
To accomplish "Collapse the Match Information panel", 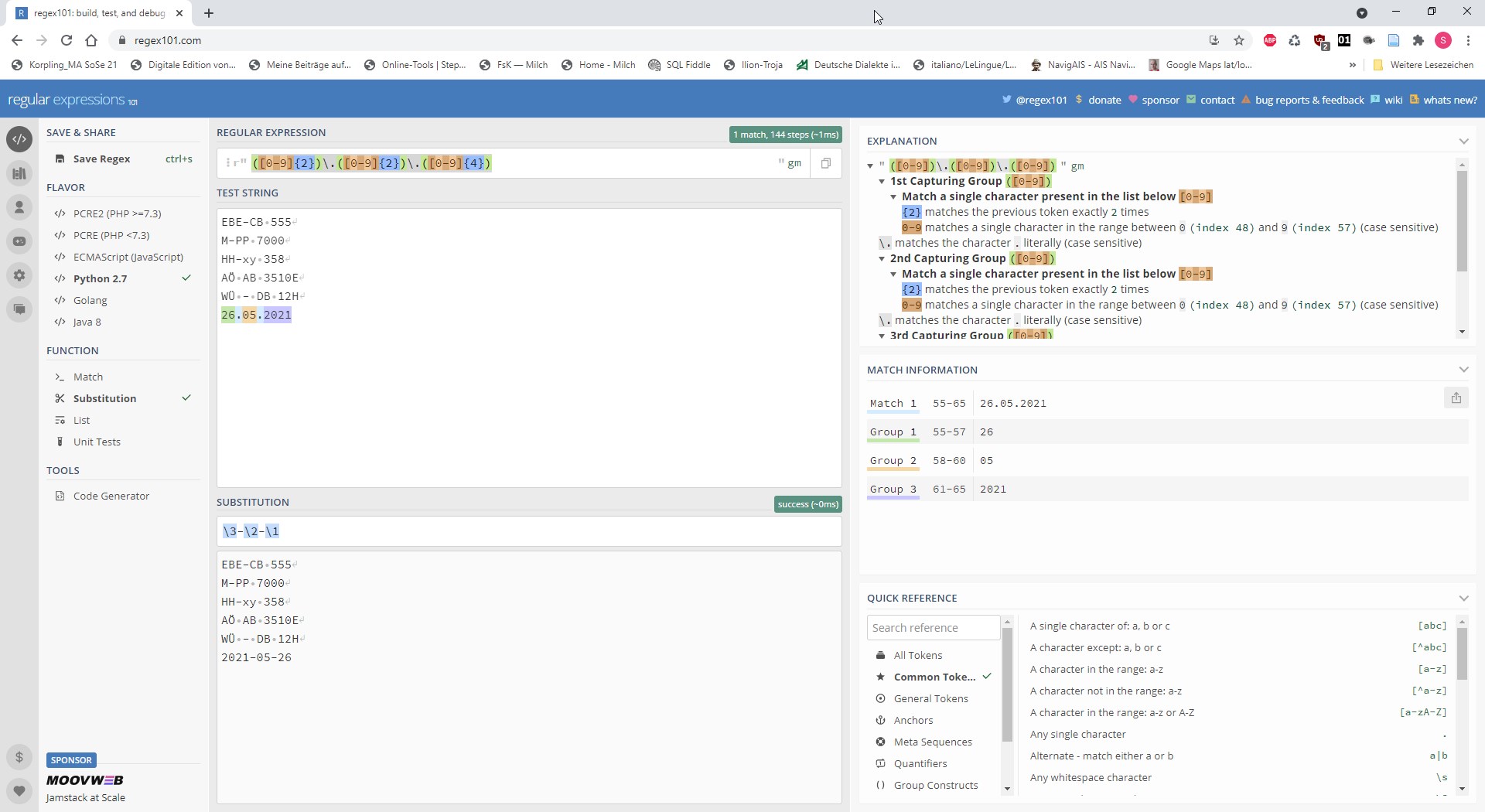I will pyautogui.click(x=1463, y=370).
